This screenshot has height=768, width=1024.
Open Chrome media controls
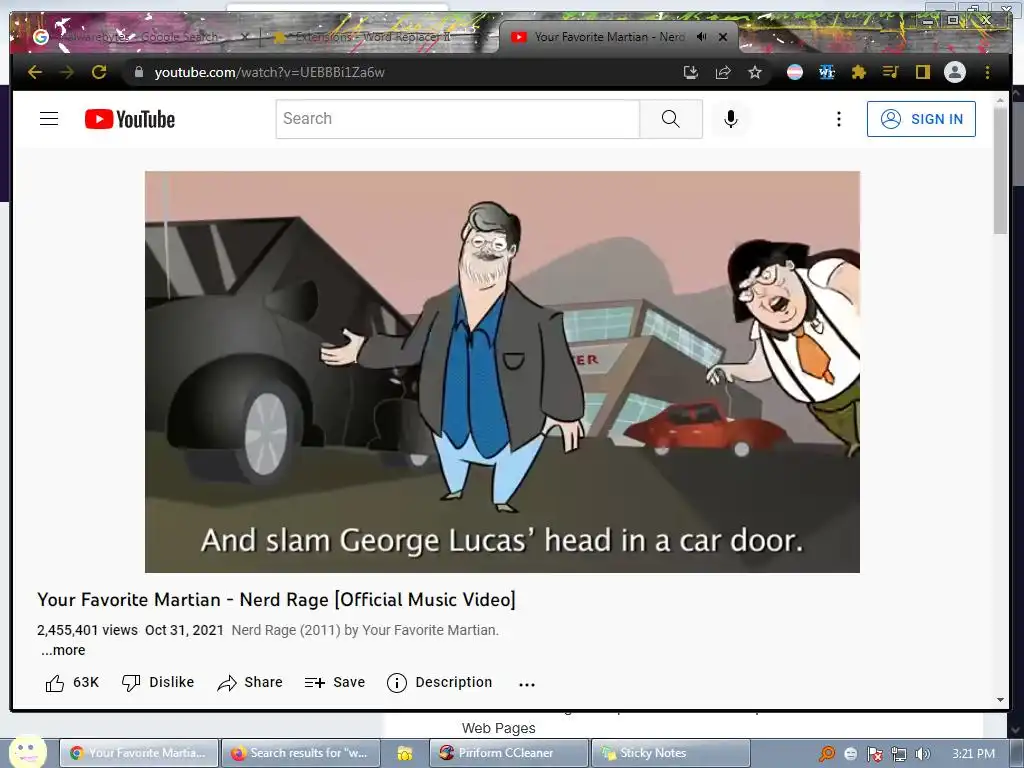[890, 72]
